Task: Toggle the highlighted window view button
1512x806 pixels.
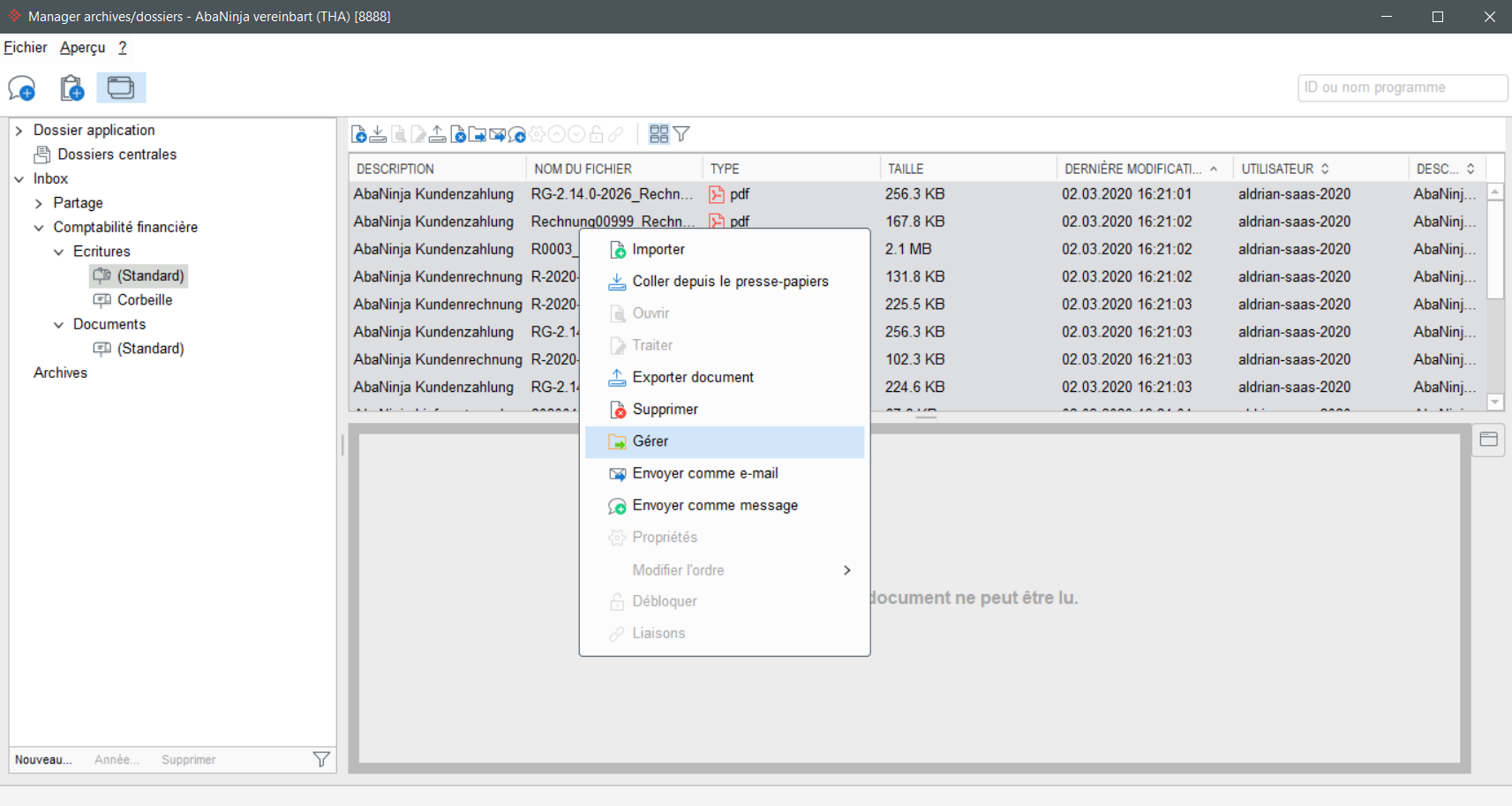Action: 121,88
